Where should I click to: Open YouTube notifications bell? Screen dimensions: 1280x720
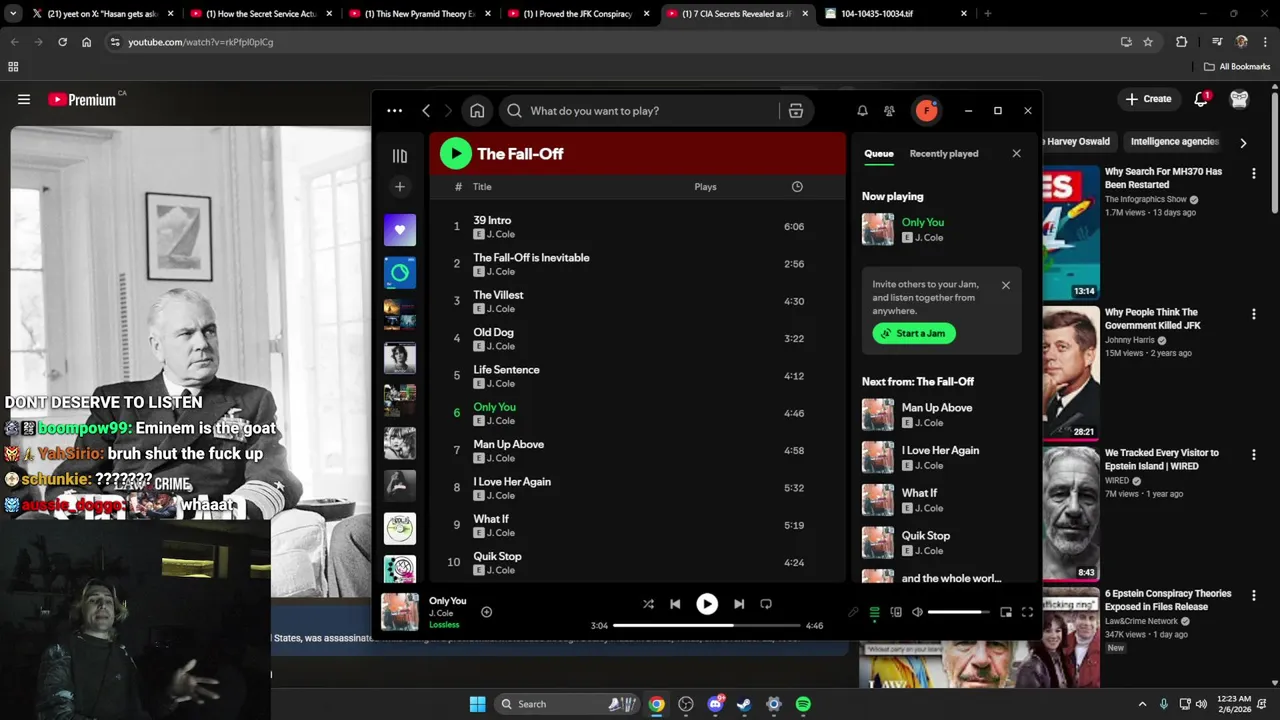pyautogui.click(x=1201, y=99)
